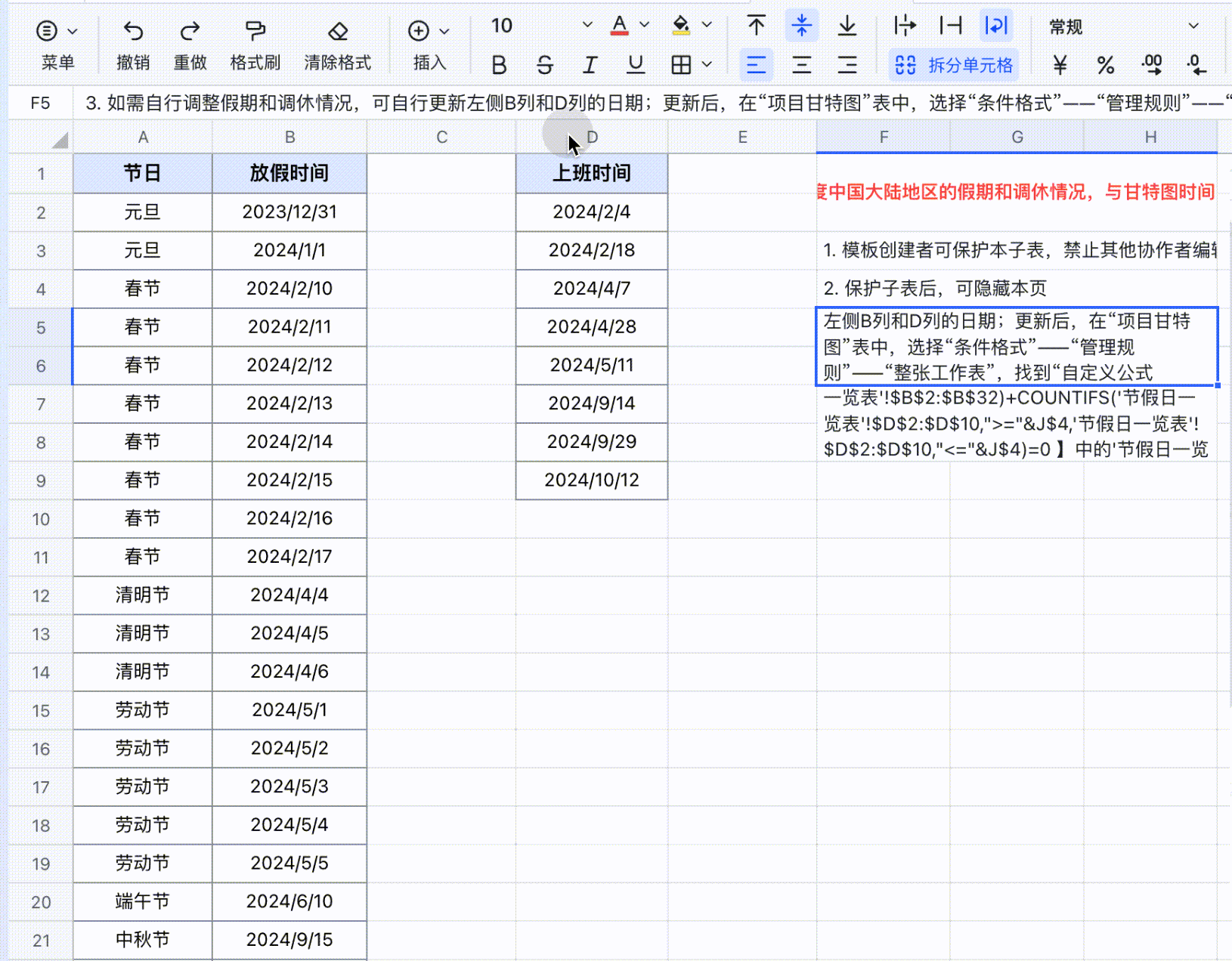Click the 清除格式 eraser icon
The height and width of the screenshot is (961, 1232).
338,30
